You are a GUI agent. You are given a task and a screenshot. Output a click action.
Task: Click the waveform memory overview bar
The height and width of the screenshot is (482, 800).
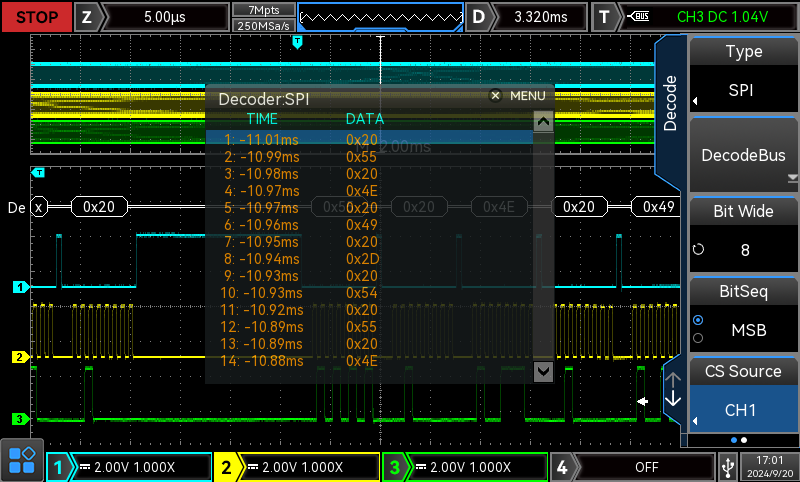coord(381,17)
